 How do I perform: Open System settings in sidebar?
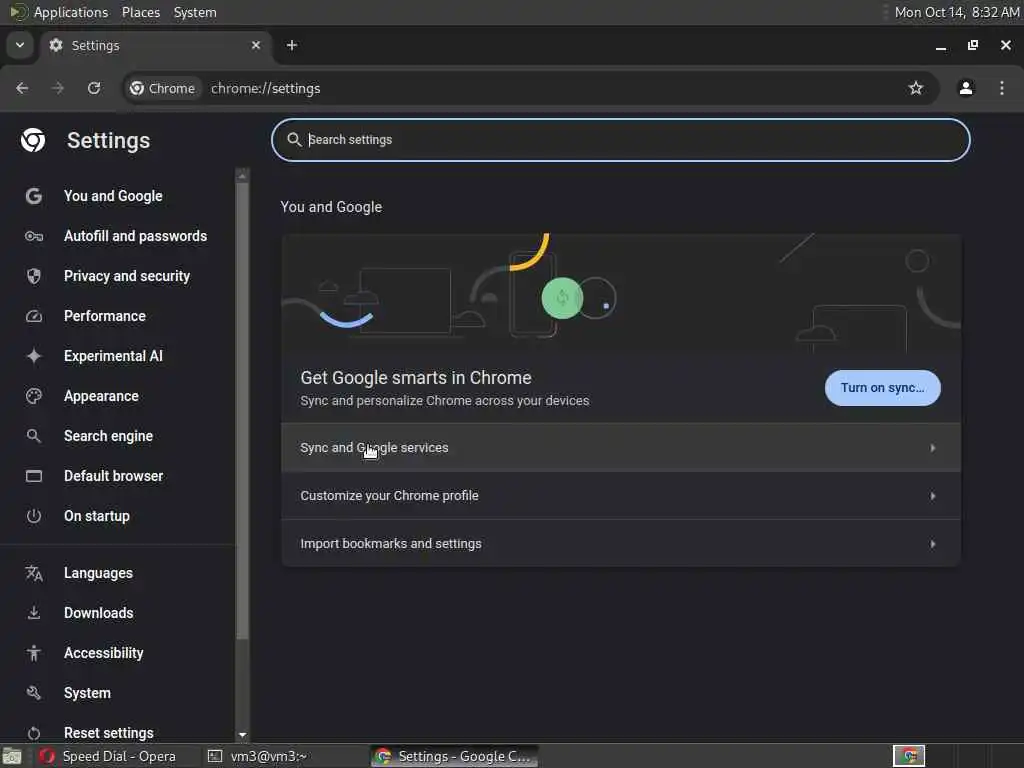click(x=87, y=693)
